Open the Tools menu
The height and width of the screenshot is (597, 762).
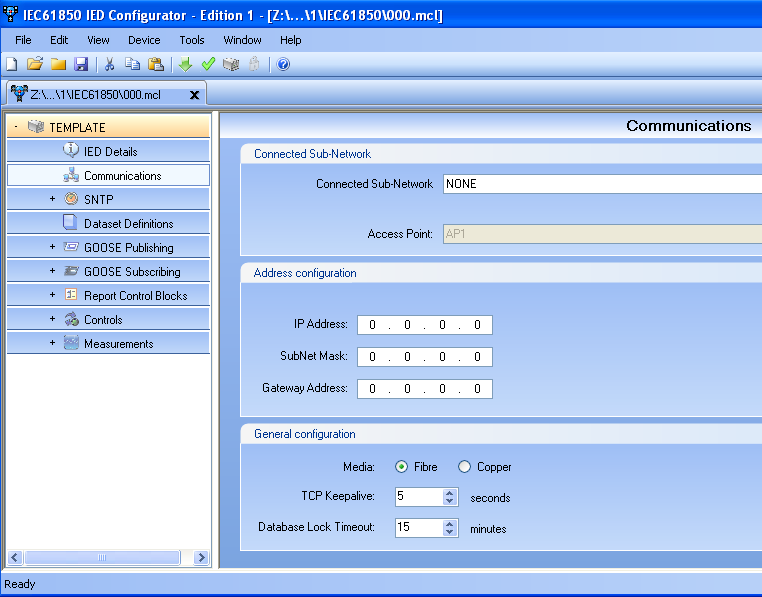(191, 40)
